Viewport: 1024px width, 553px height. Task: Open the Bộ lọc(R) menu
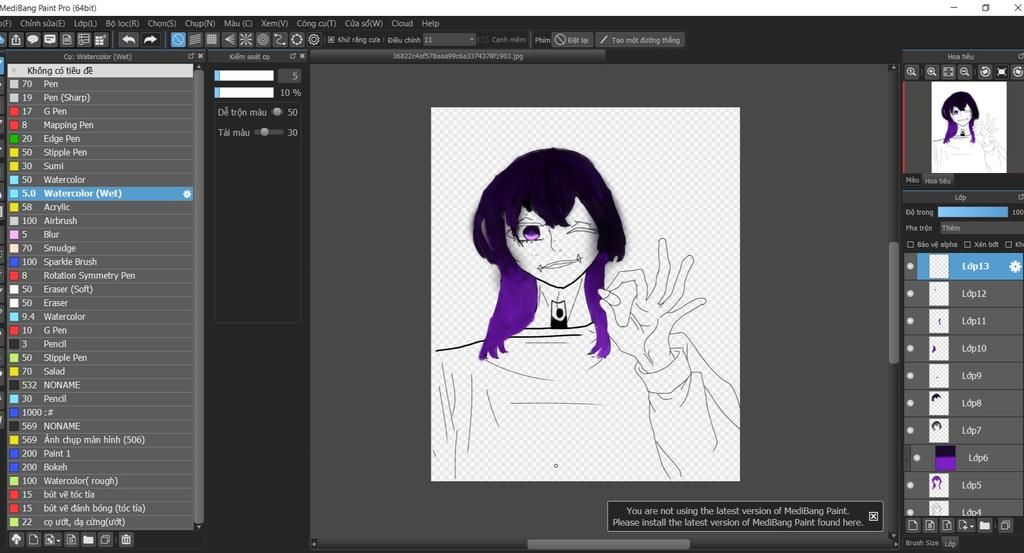pyautogui.click(x=122, y=24)
